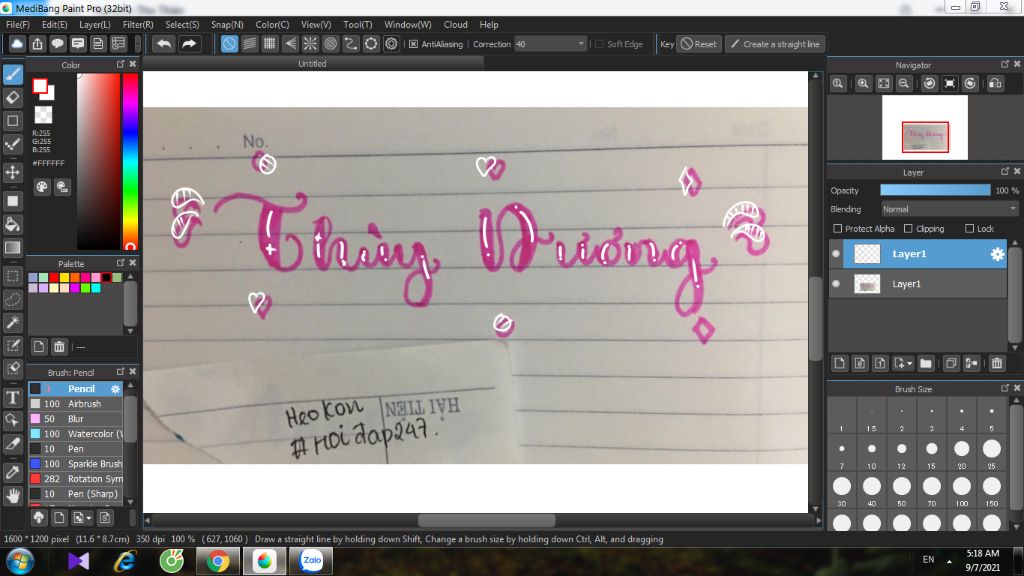The image size is (1024, 576).
Task: Adjust the layer Opacity slider
Action: (935, 190)
